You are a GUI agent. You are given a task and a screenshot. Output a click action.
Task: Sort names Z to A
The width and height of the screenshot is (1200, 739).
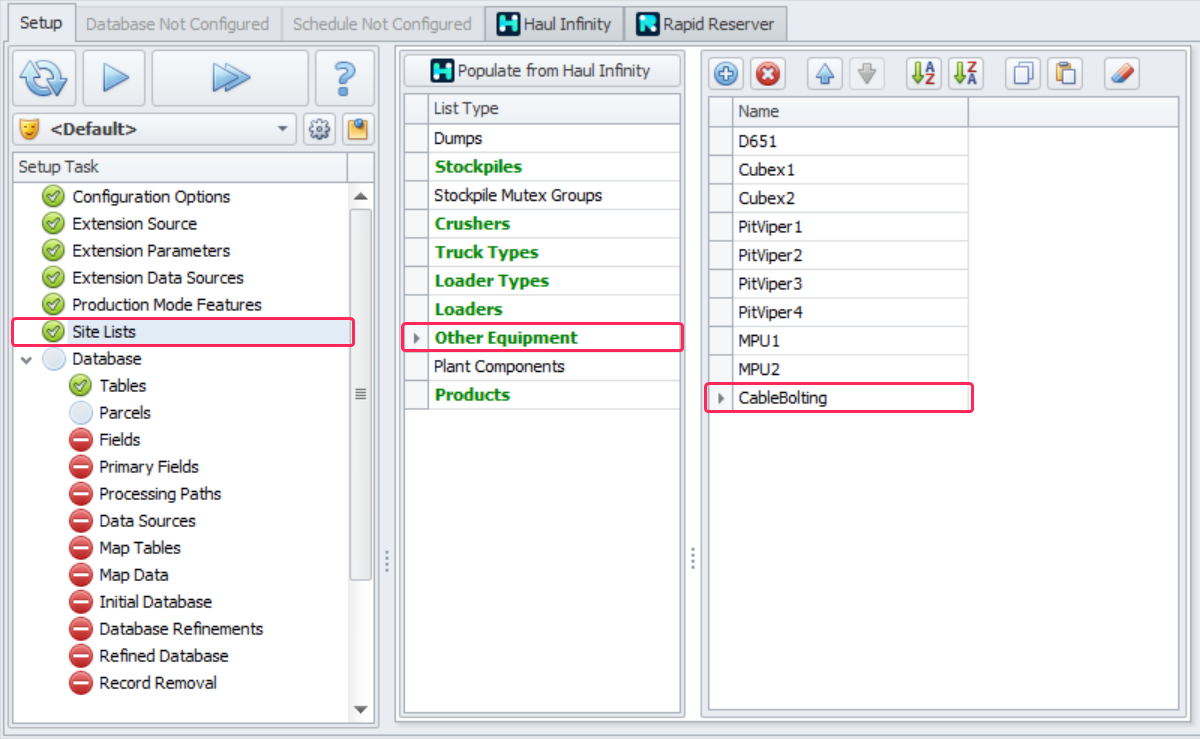[966, 74]
